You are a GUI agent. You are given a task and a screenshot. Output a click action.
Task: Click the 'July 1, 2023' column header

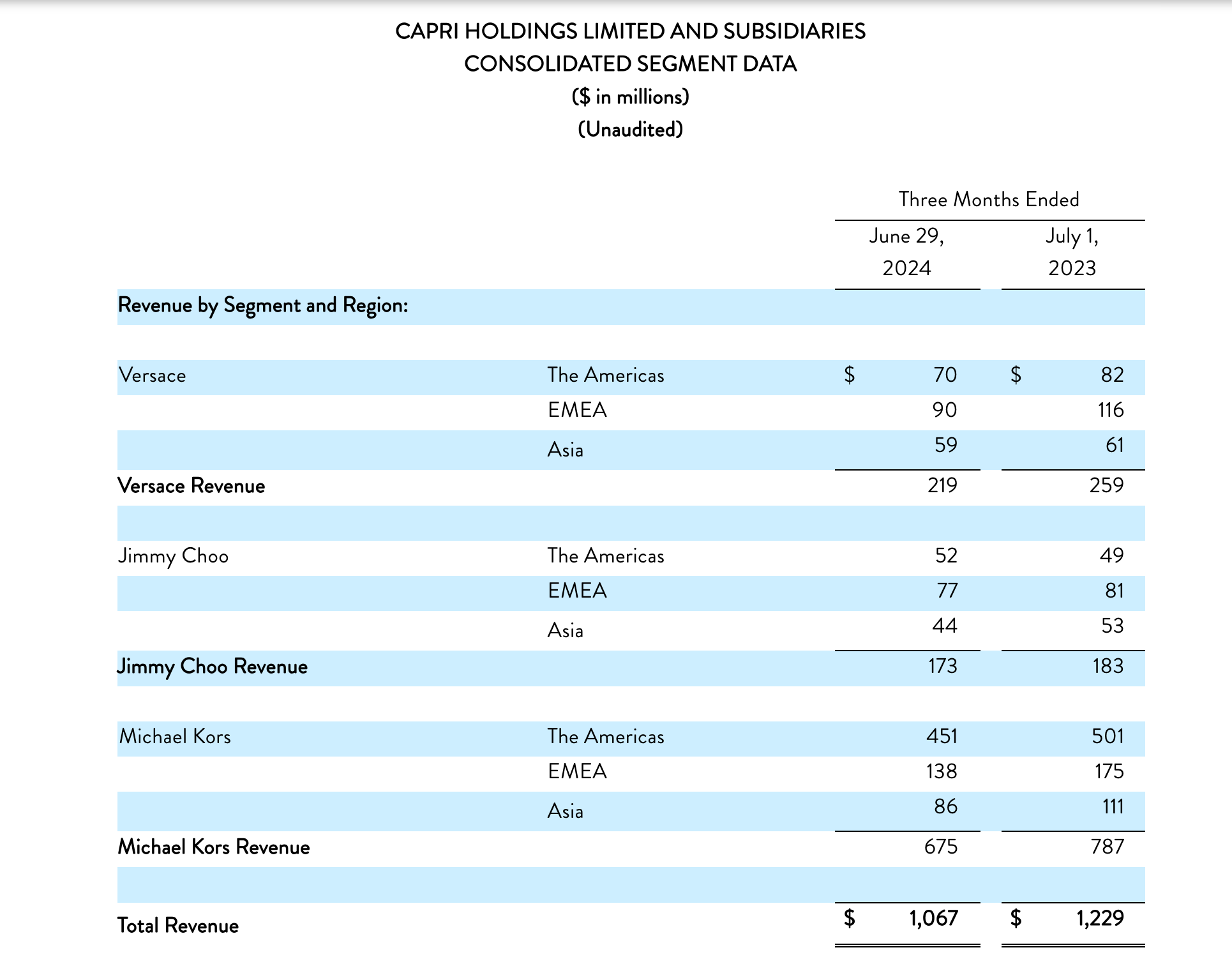pos(1072,252)
